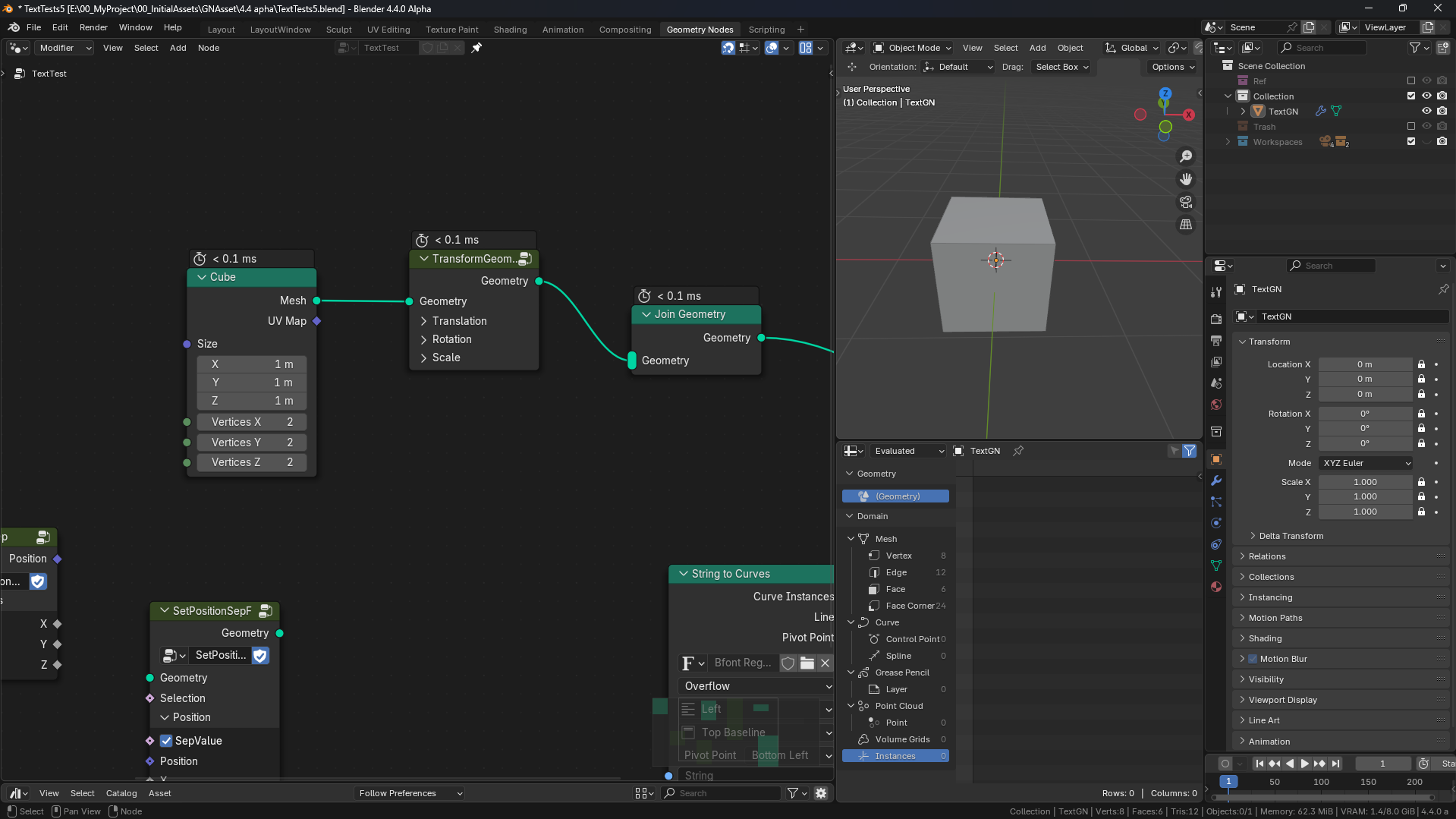Select the Instances domain row
Viewport: 1456px width, 819px height.
coord(895,756)
